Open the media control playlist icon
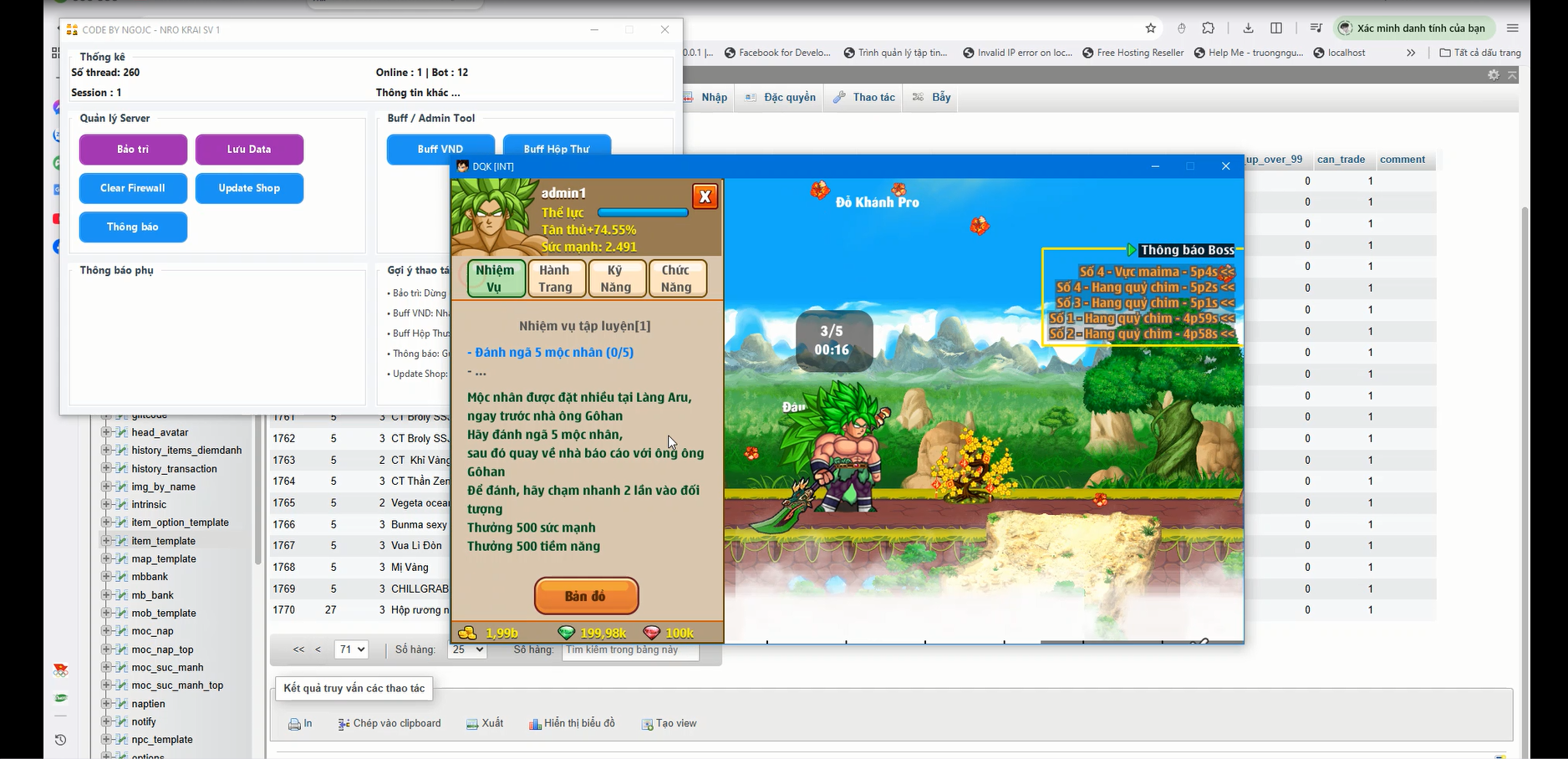The width and height of the screenshot is (1568, 759). pos(1316,28)
